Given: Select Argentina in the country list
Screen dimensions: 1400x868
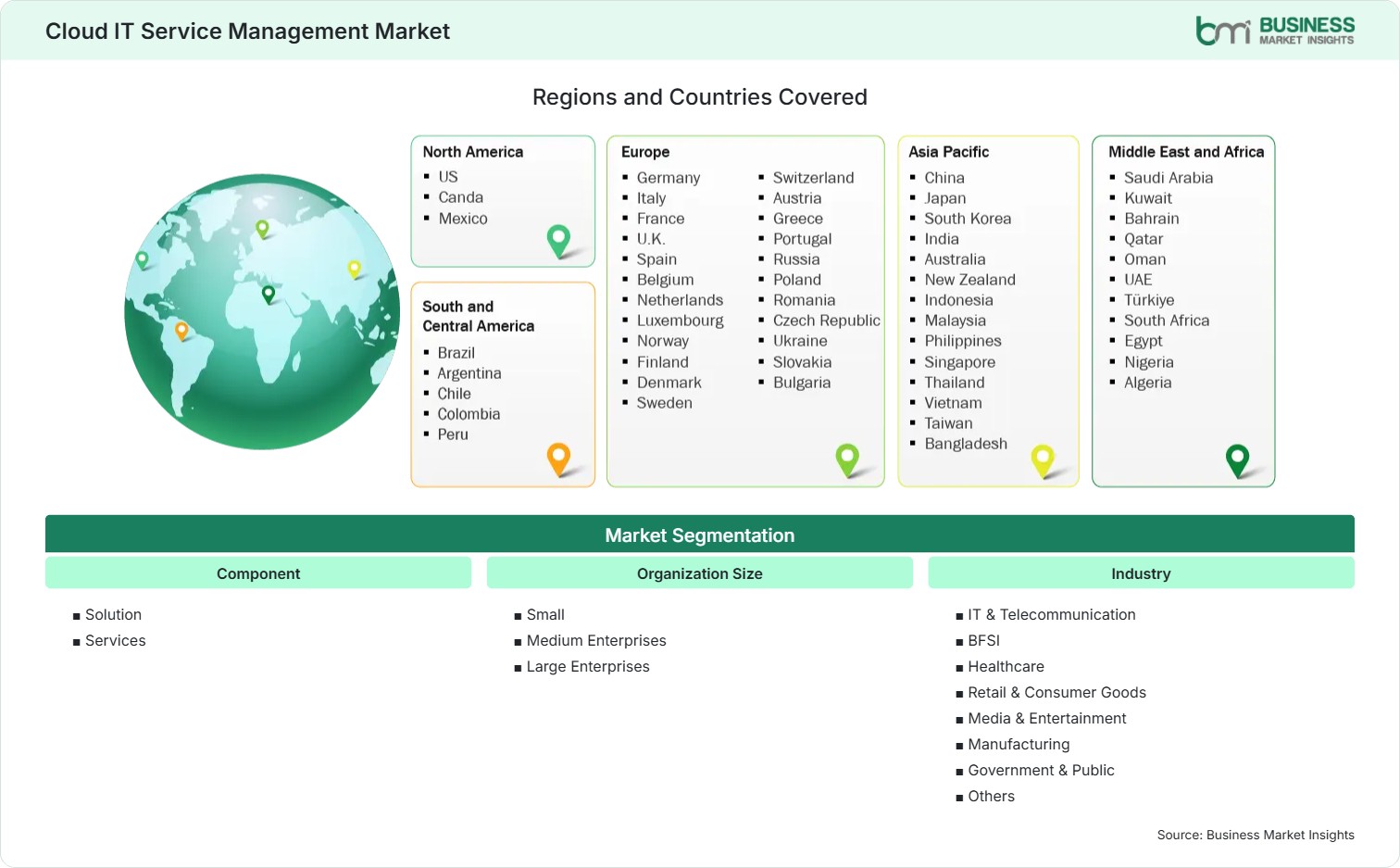Looking at the screenshot, I should coord(469,373).
